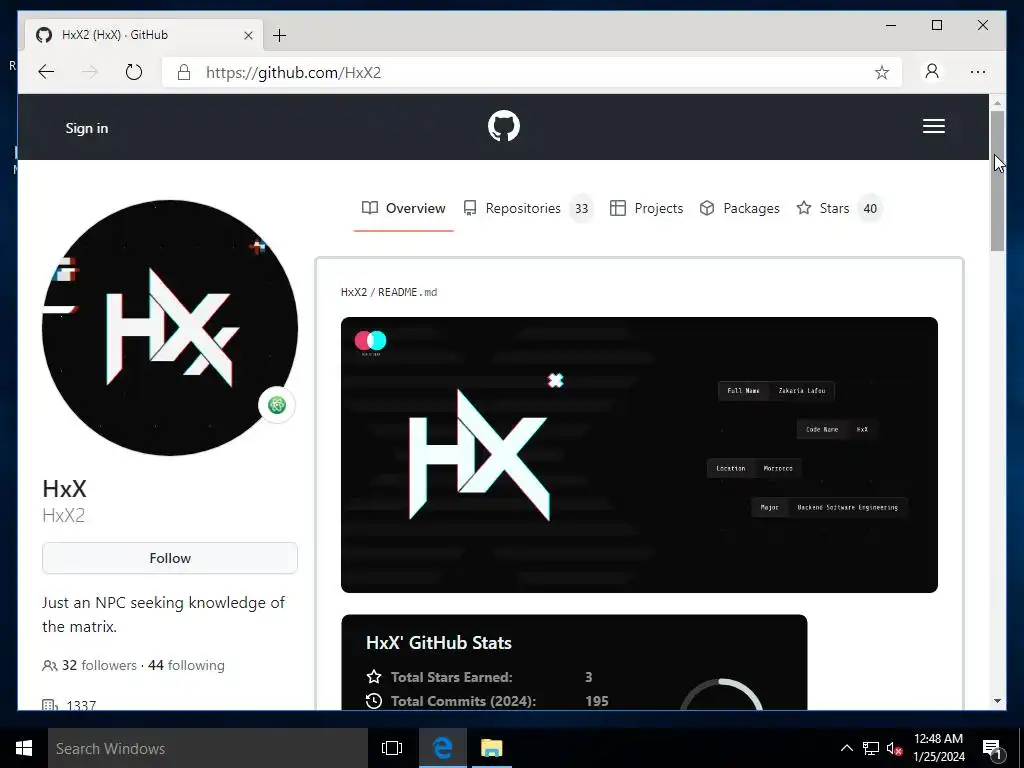Go back with the browser back arrow
This screenshot has width=1024, height=768.
(x=46, y=72)
